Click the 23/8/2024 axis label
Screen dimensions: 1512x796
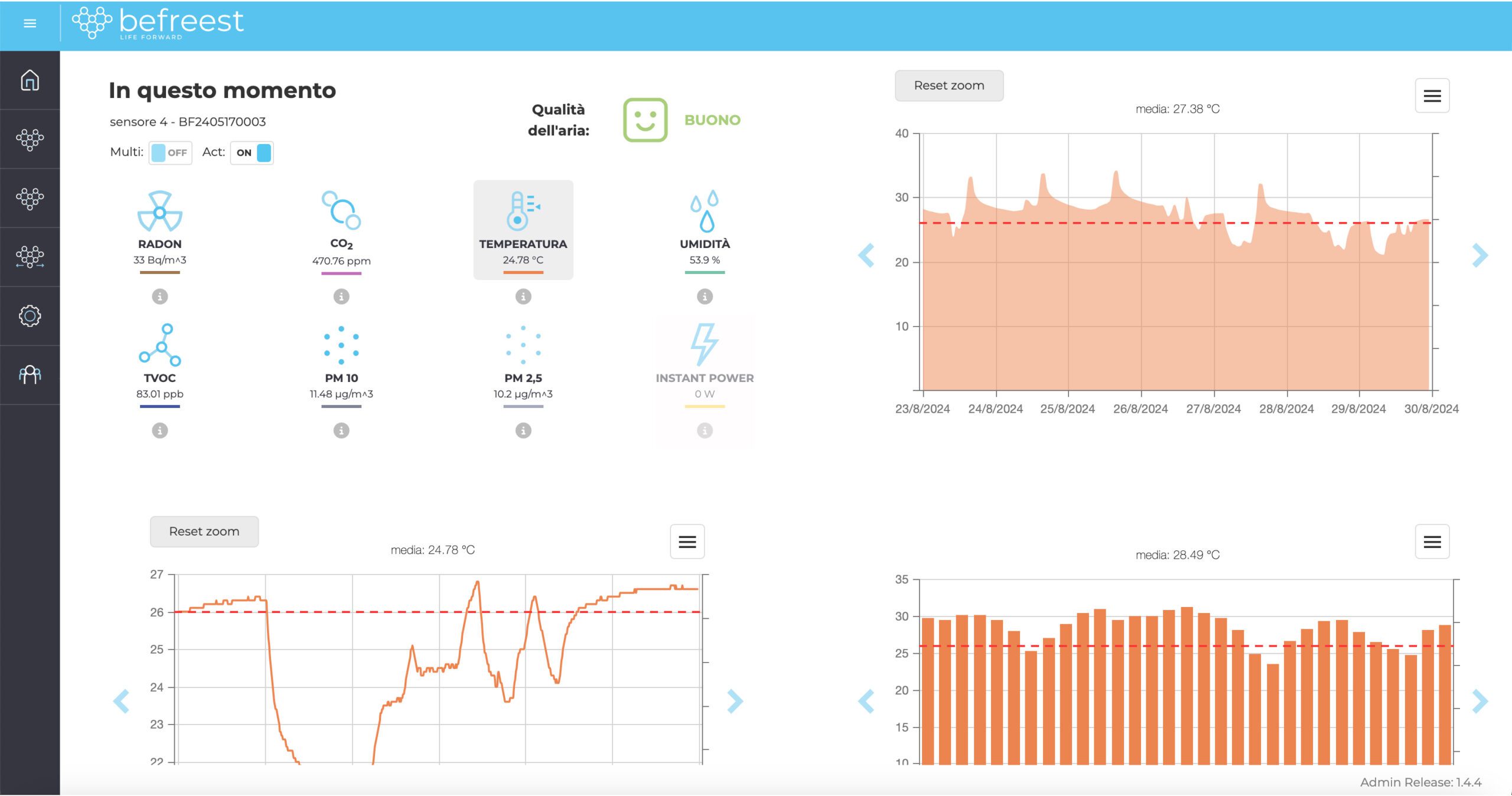(x=923, y=409)
